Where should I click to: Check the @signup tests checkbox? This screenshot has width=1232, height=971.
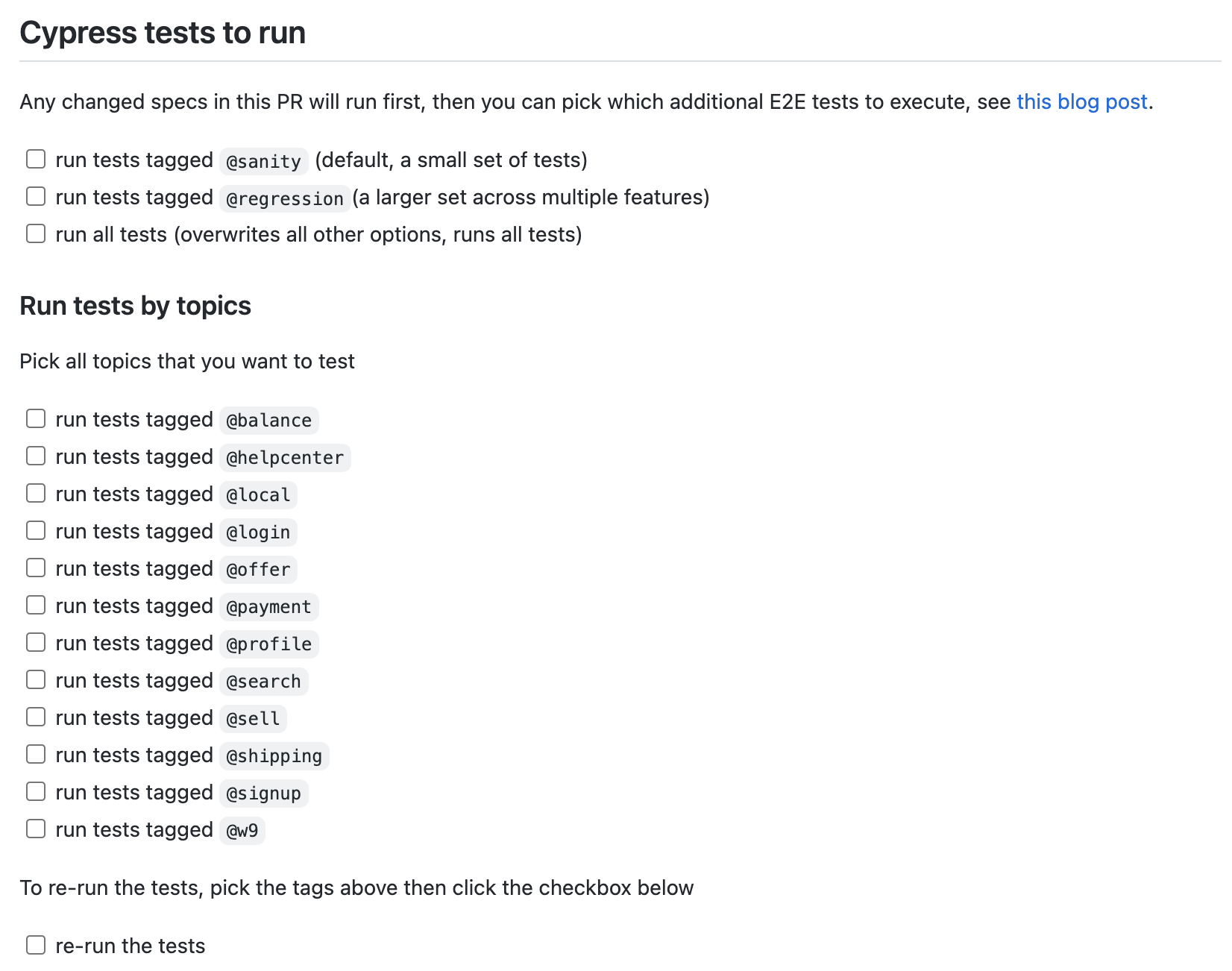[x=36, y=791]
